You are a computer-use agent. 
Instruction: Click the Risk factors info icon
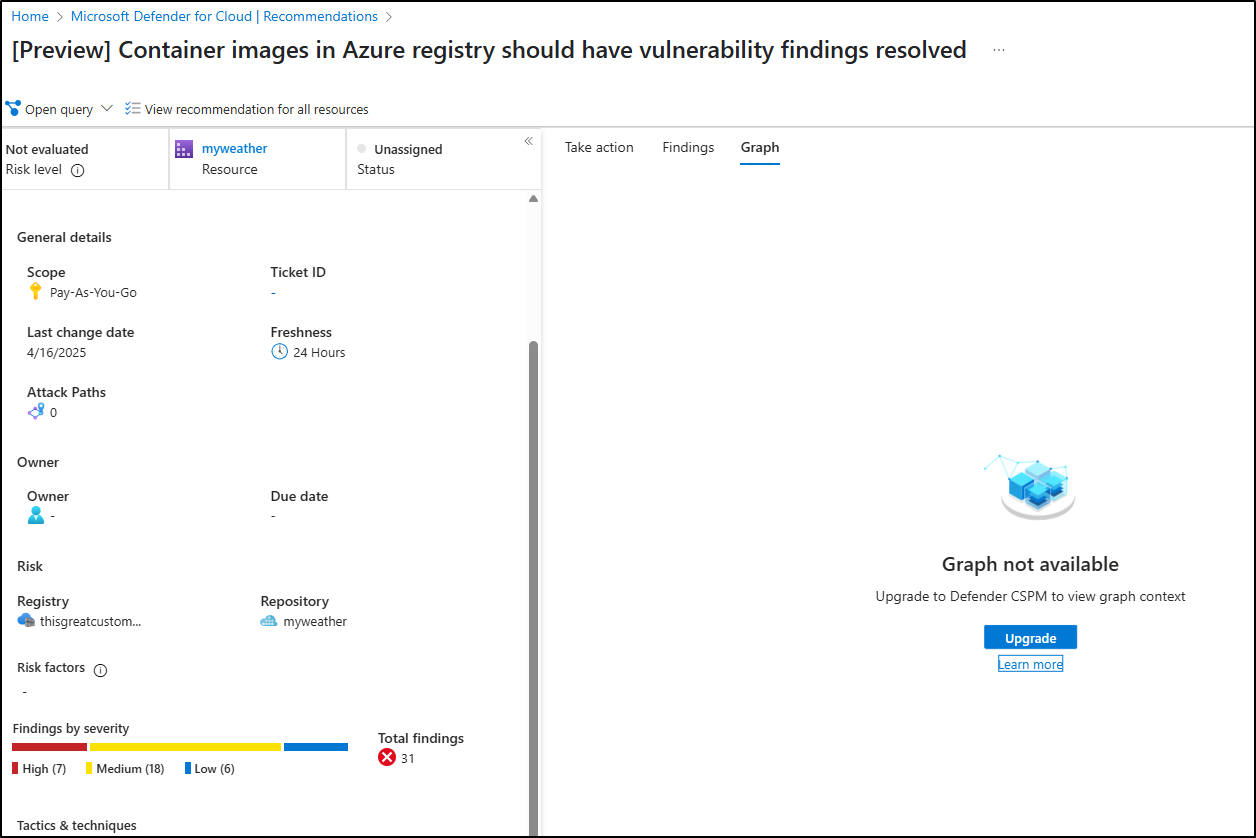100,670
